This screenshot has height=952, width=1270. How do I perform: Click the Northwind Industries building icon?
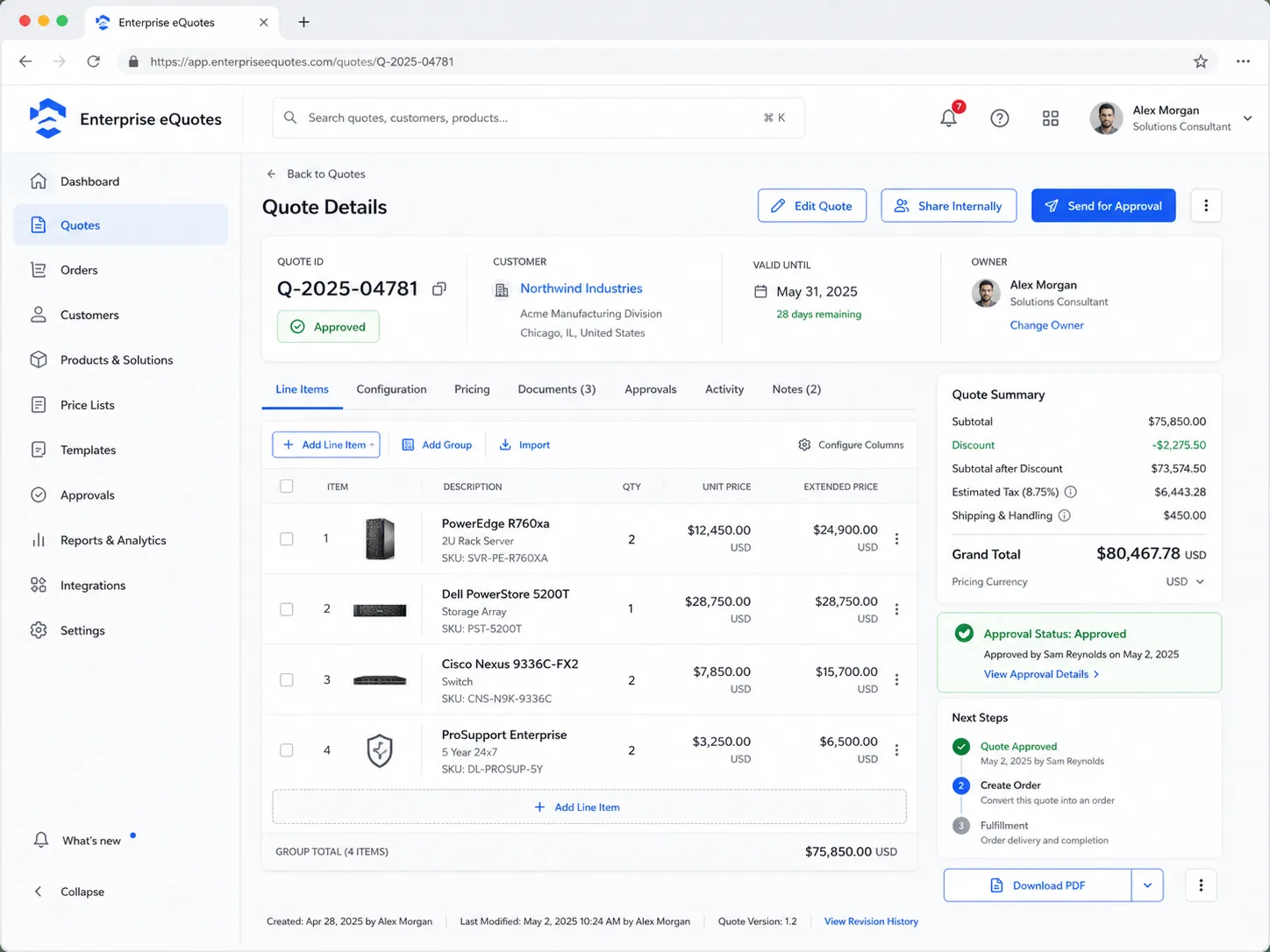(502, 289)
